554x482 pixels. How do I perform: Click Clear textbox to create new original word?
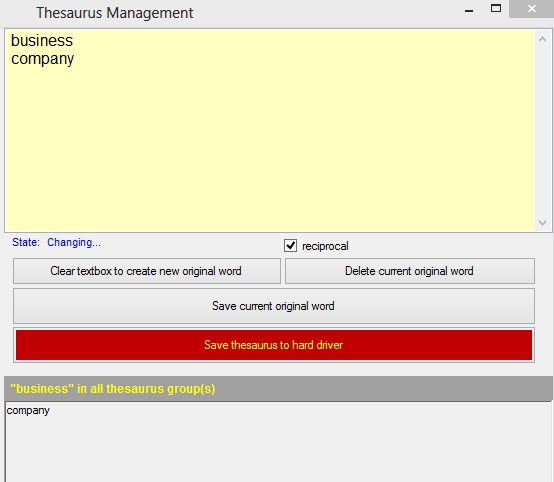click(x=147, y=271)
